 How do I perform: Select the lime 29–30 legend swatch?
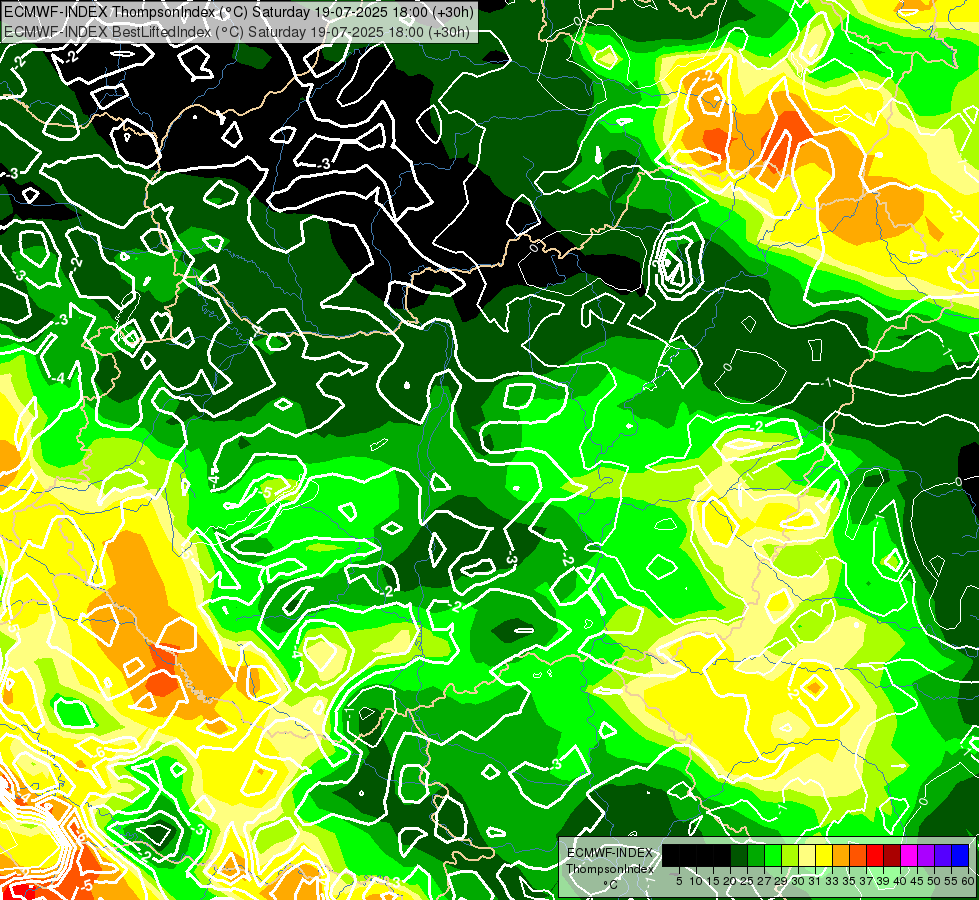pos(790,856)
